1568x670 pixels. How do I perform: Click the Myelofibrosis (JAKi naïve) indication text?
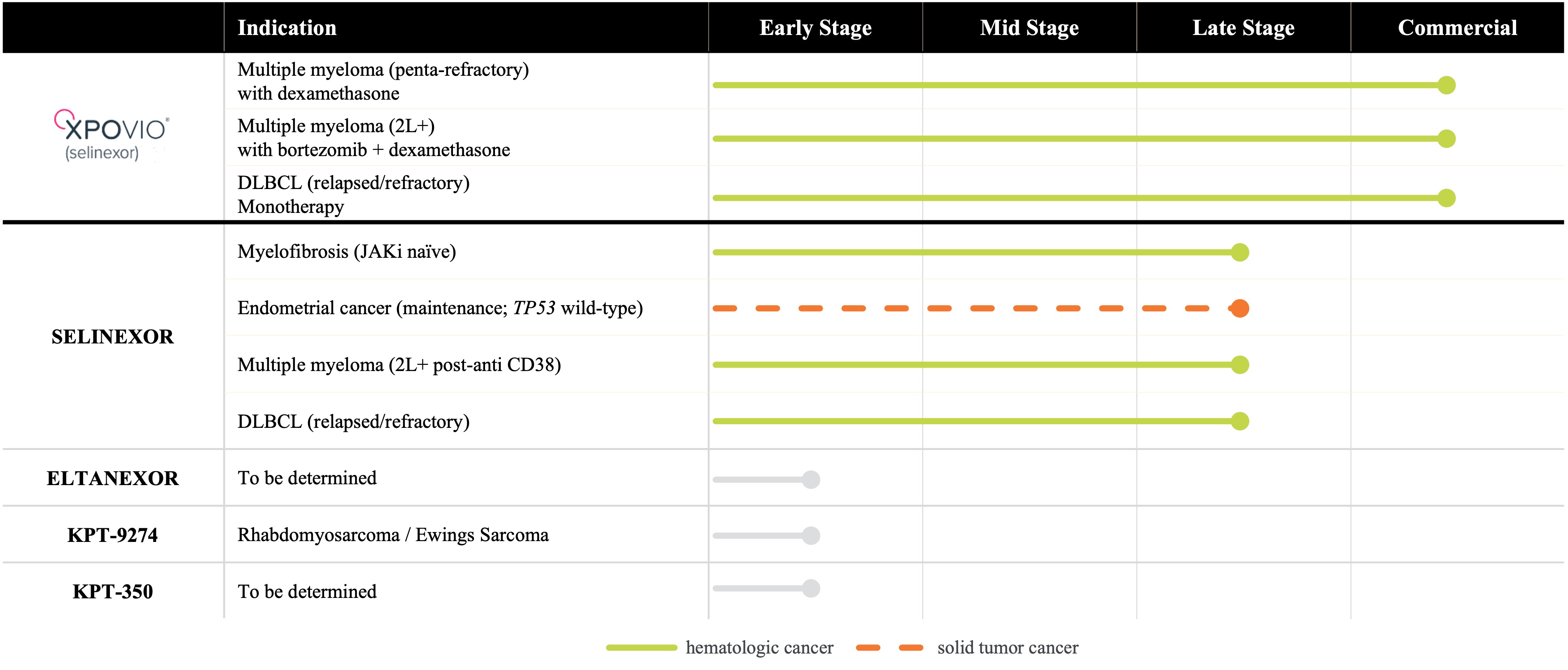pyautogui.click(x=346, y=251)
